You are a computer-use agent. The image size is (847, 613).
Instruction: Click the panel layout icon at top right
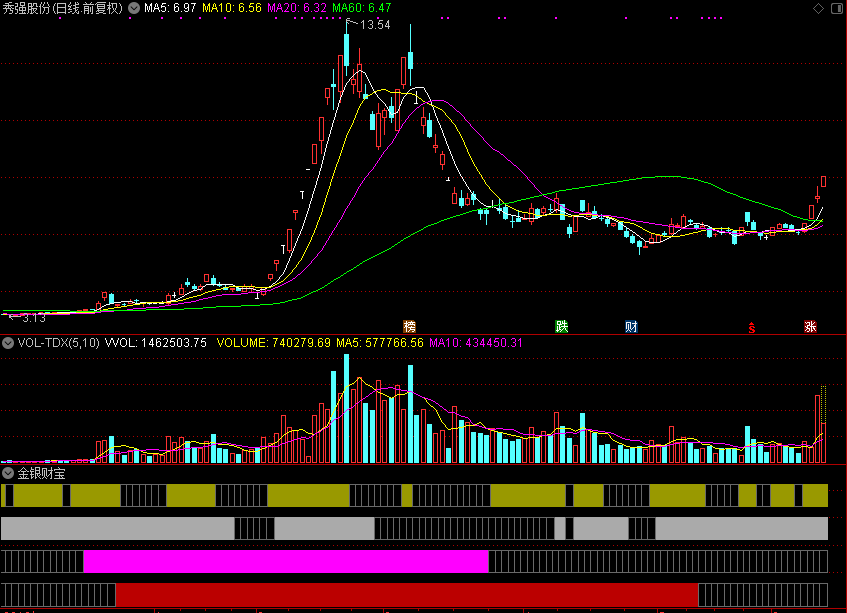(x=837, y=8)
